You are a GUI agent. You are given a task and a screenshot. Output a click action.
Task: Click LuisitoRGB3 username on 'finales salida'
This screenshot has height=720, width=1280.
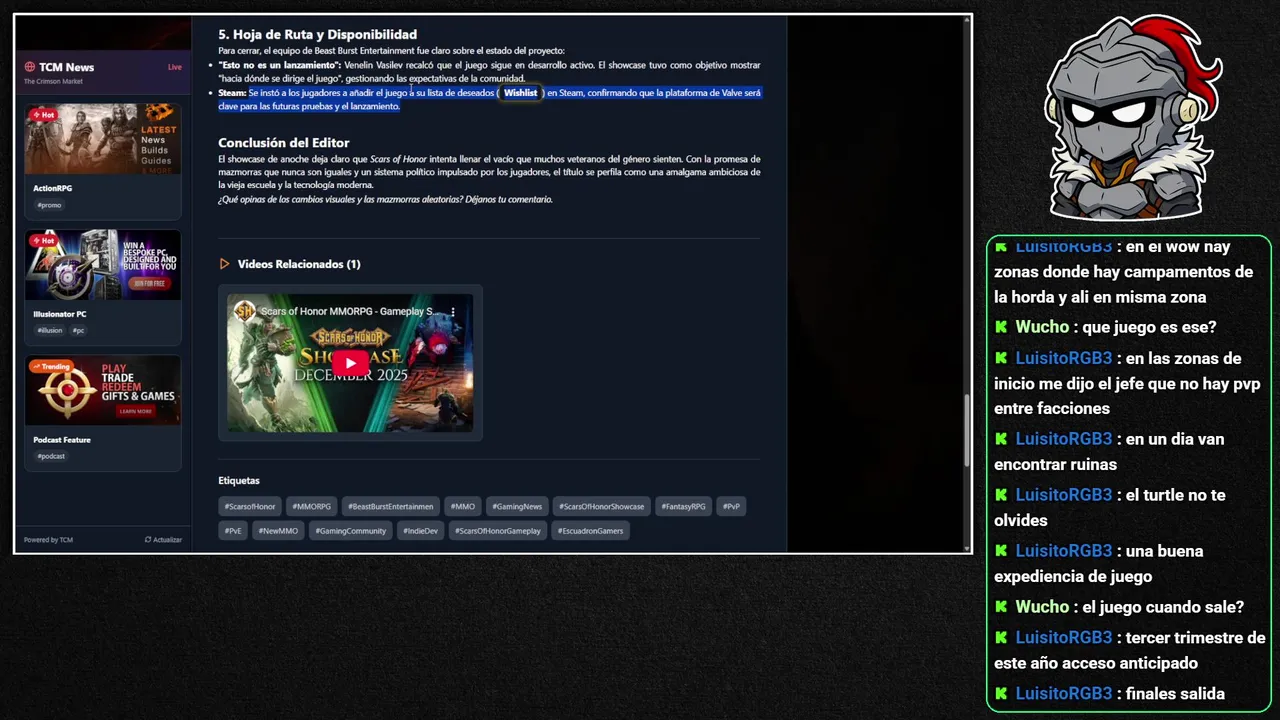pos(1064,693)
